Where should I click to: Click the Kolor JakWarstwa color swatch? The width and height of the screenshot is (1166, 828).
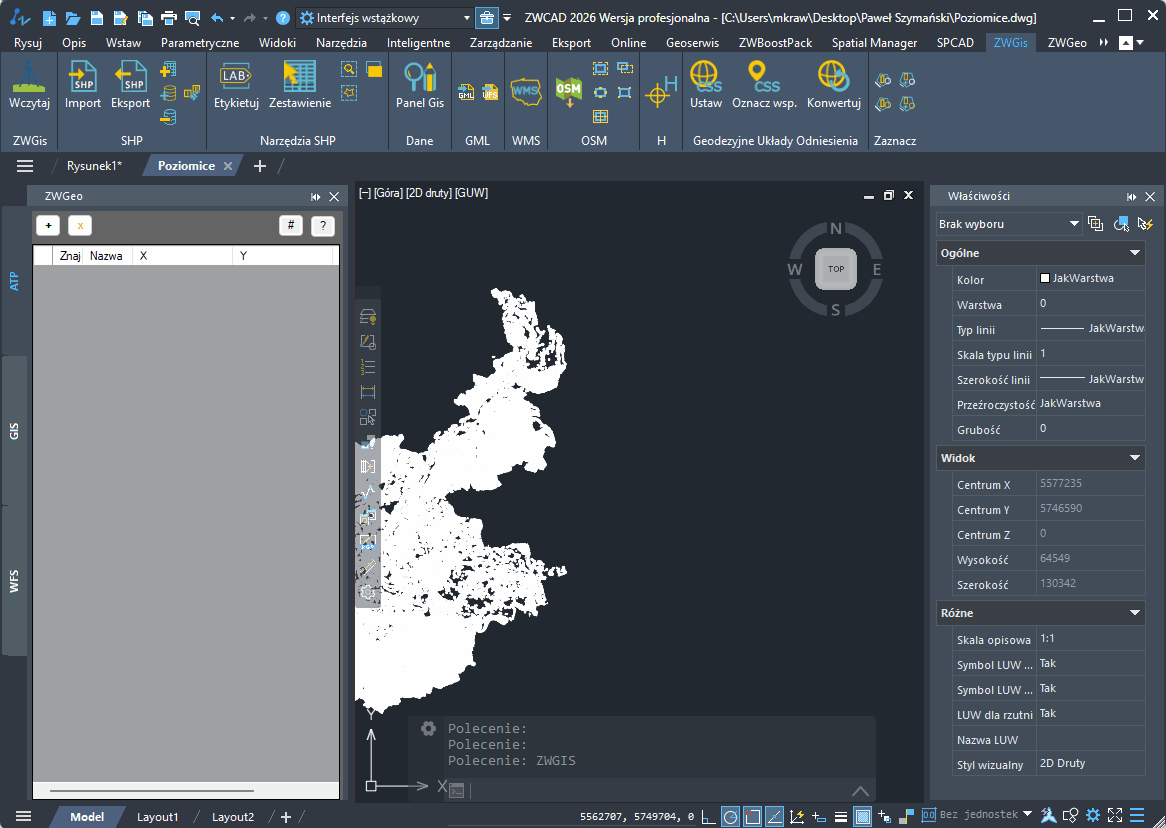click(x=1045, y=278)
